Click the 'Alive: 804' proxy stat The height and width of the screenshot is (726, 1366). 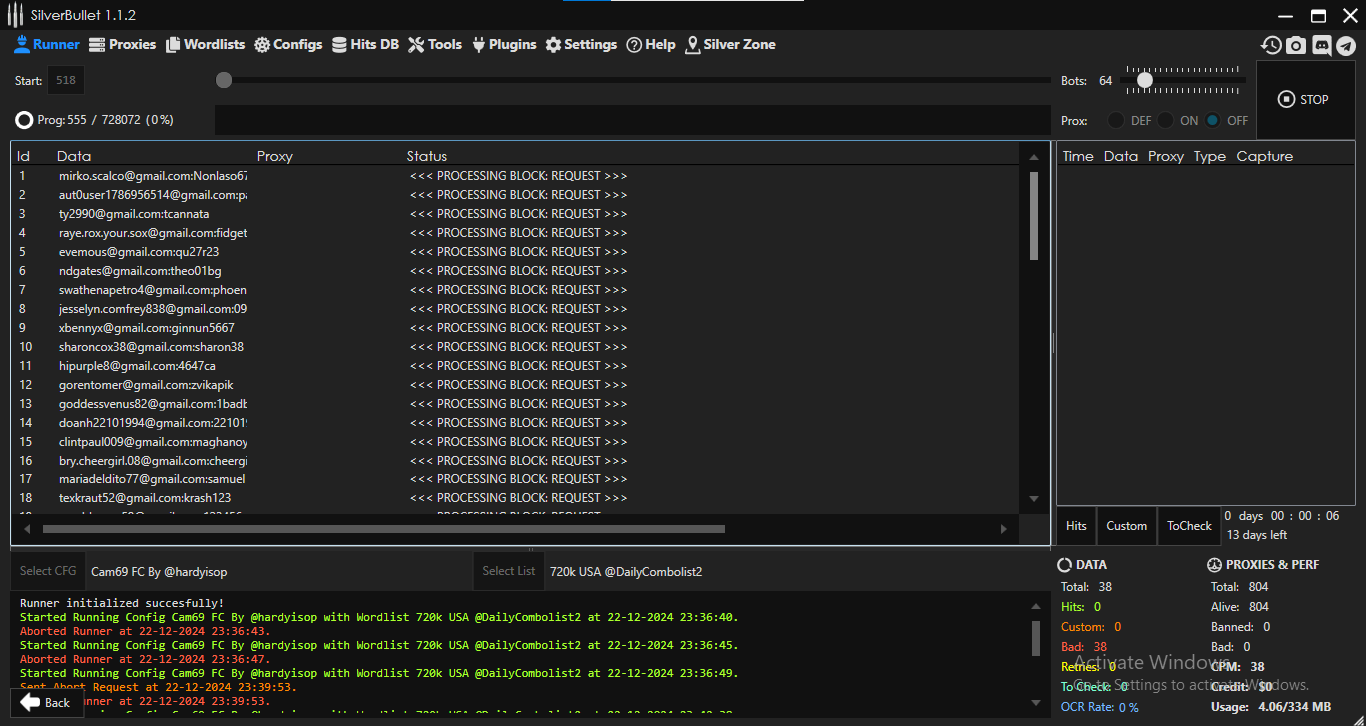coord(1239,607)
